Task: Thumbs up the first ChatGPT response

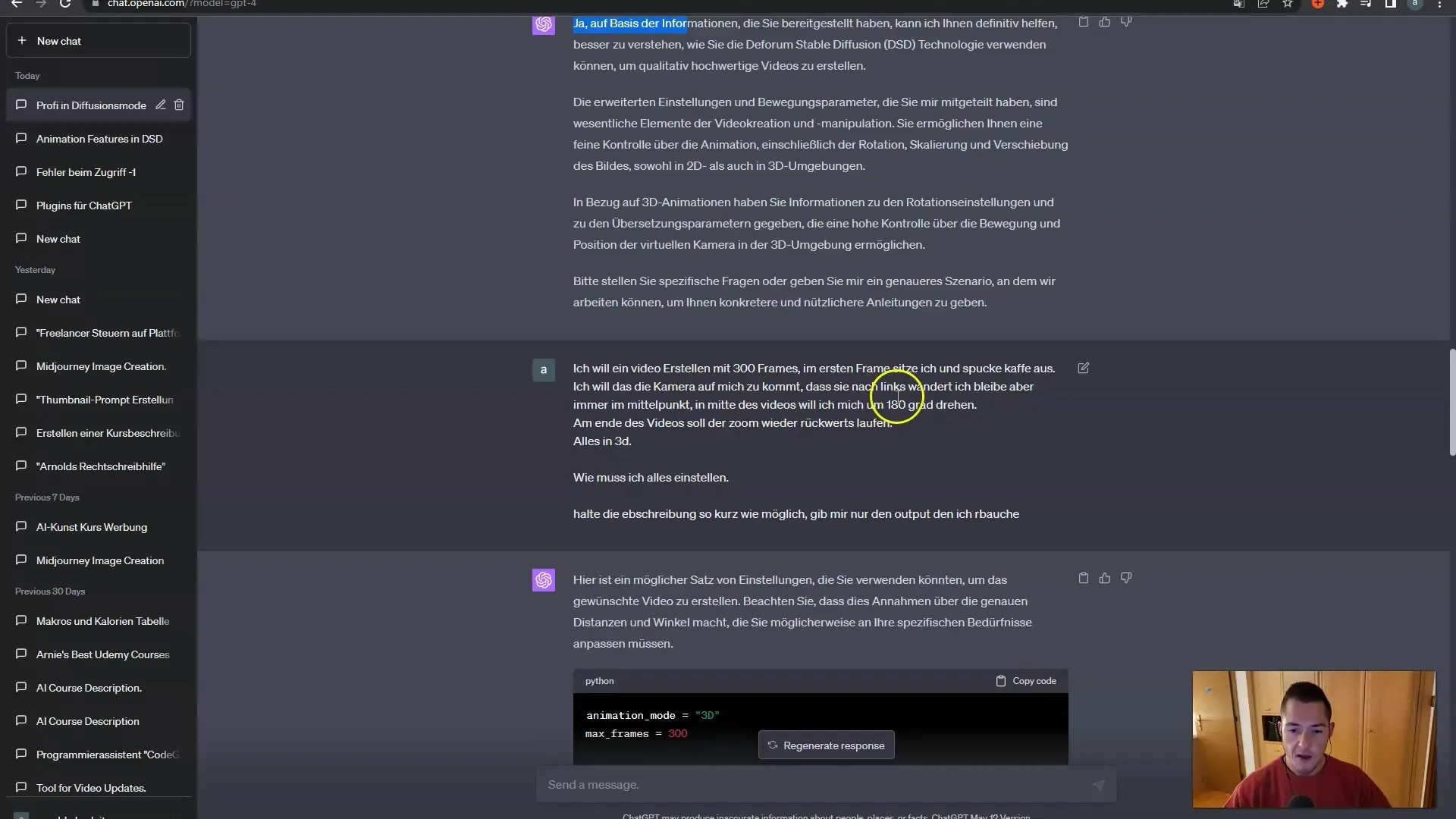Action: pyautogui.click(x=1105, y=22)
